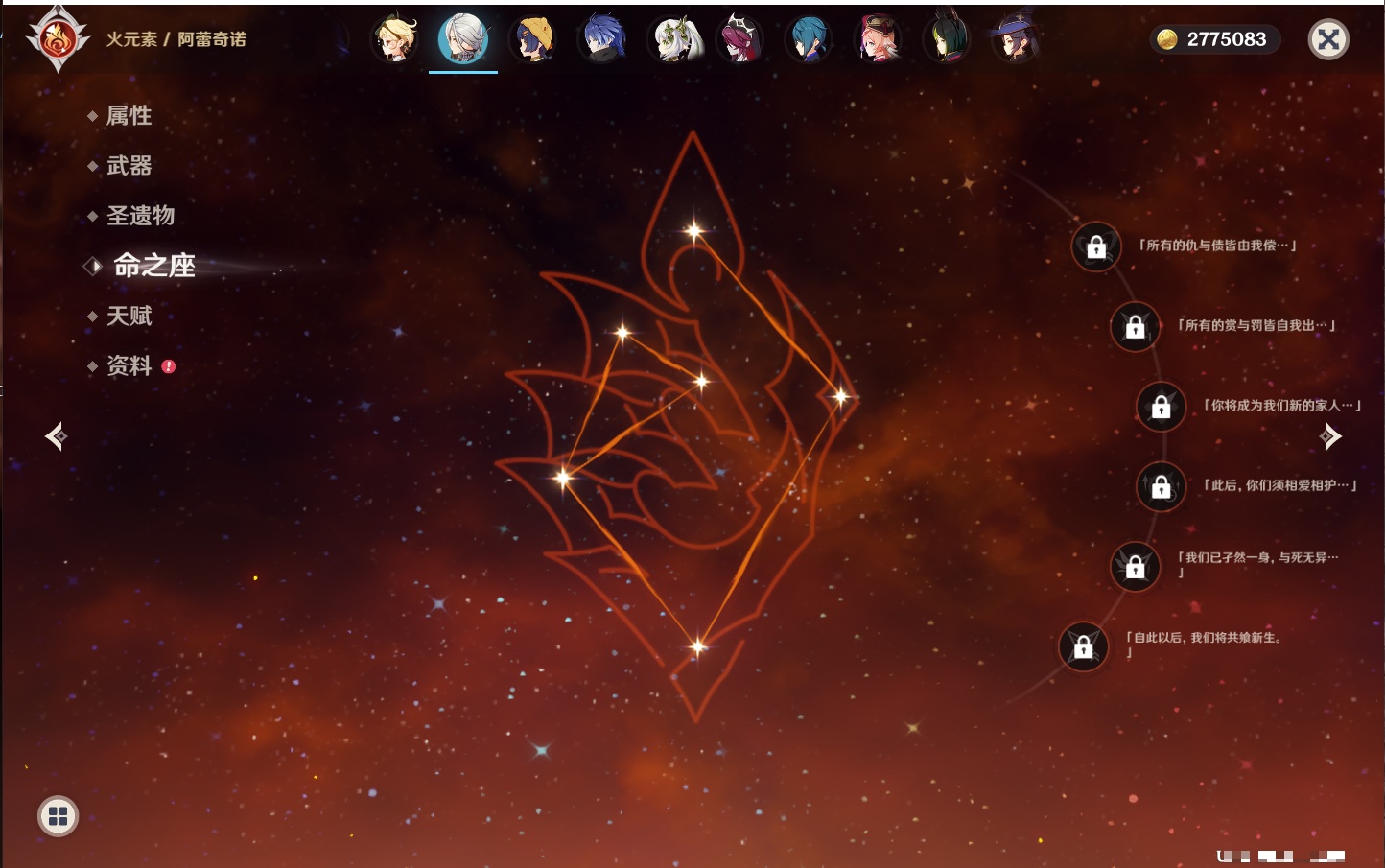Click the rightmost star of the constellation
Screen dimensions: 1385x868
[x=841, y=396]
